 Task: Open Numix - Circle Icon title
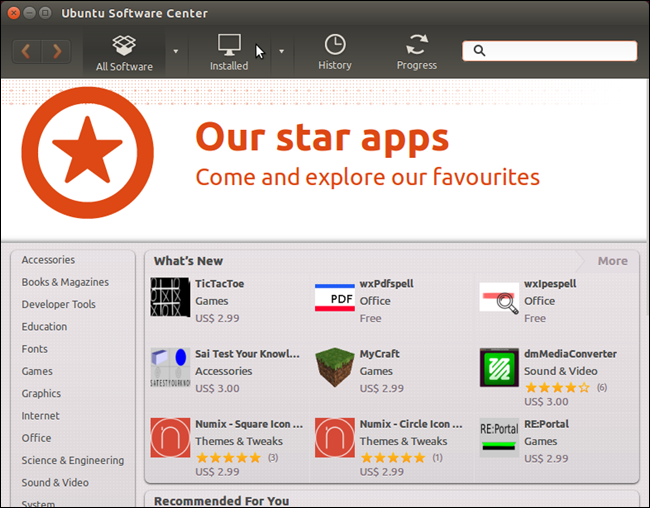[411, 424]
